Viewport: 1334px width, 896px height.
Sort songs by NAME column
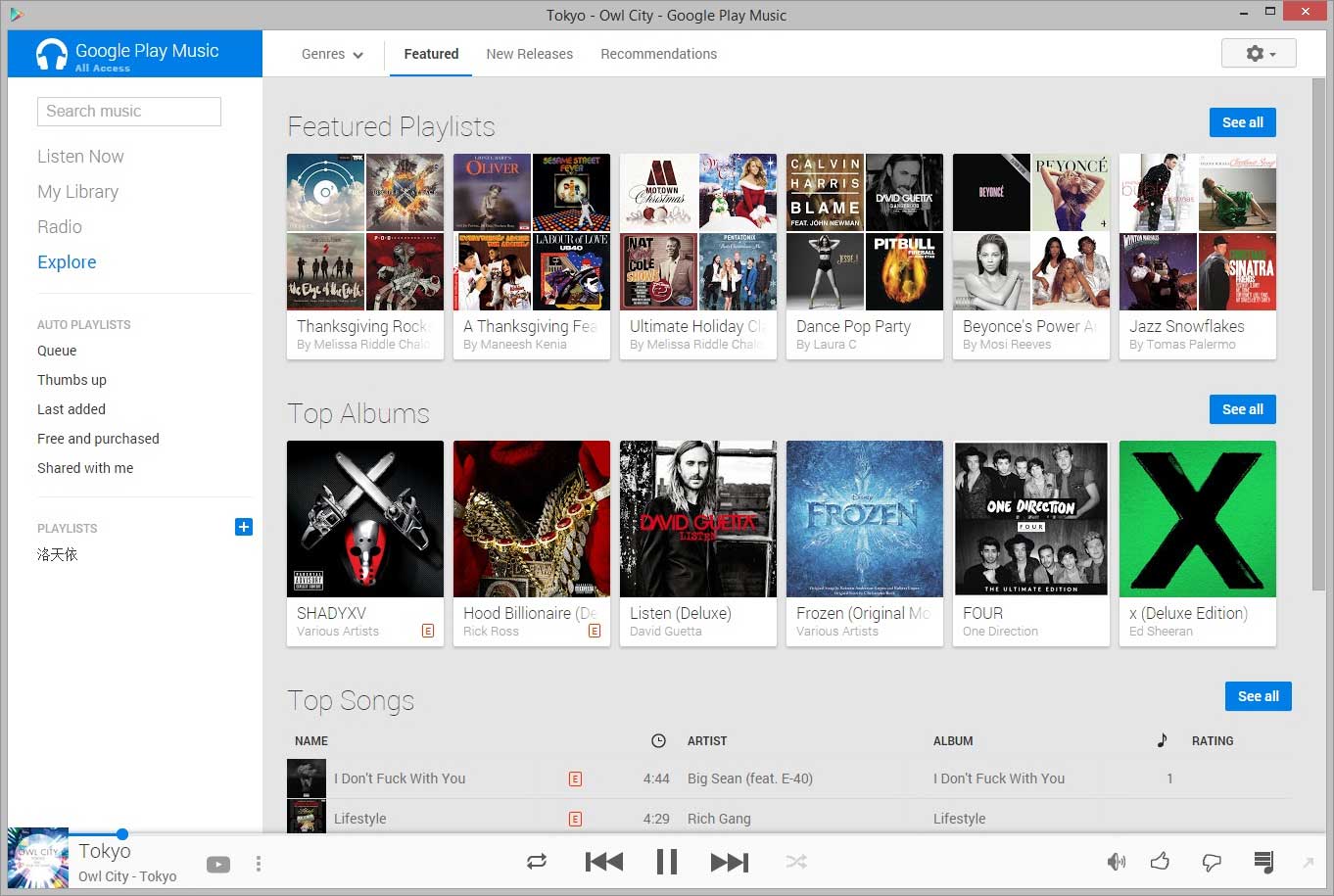311,741
